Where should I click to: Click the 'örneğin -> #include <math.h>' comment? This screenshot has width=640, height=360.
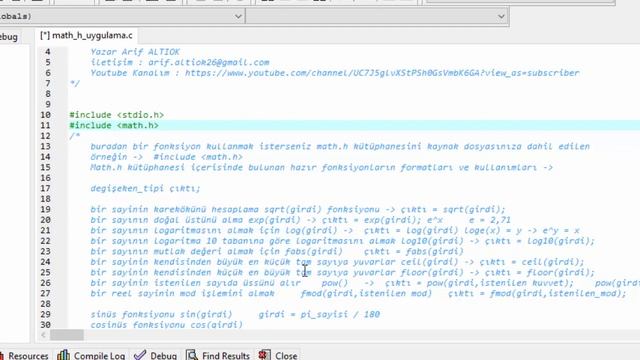point(167,157)
